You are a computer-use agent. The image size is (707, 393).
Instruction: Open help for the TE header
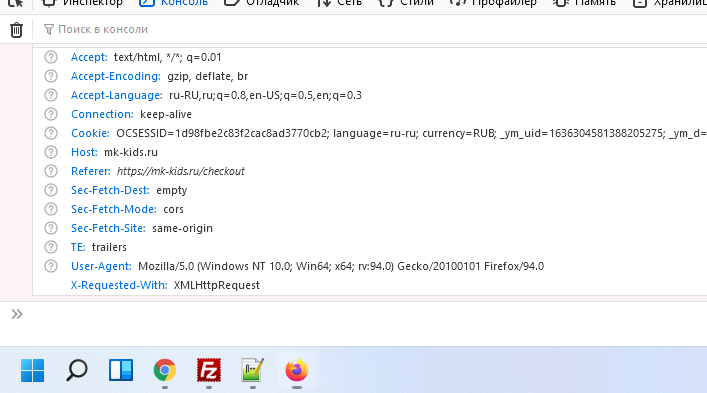click(x=51, y=247)
